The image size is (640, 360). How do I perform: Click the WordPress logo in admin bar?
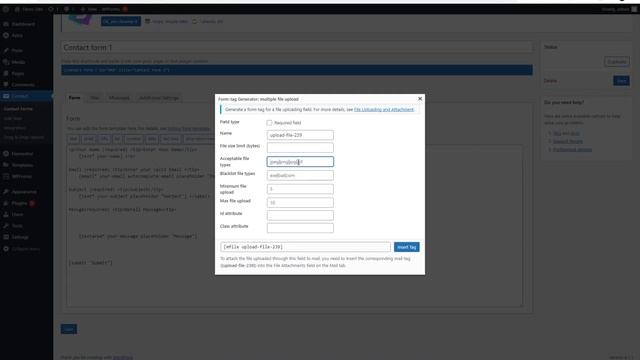(x=6, y=9)
